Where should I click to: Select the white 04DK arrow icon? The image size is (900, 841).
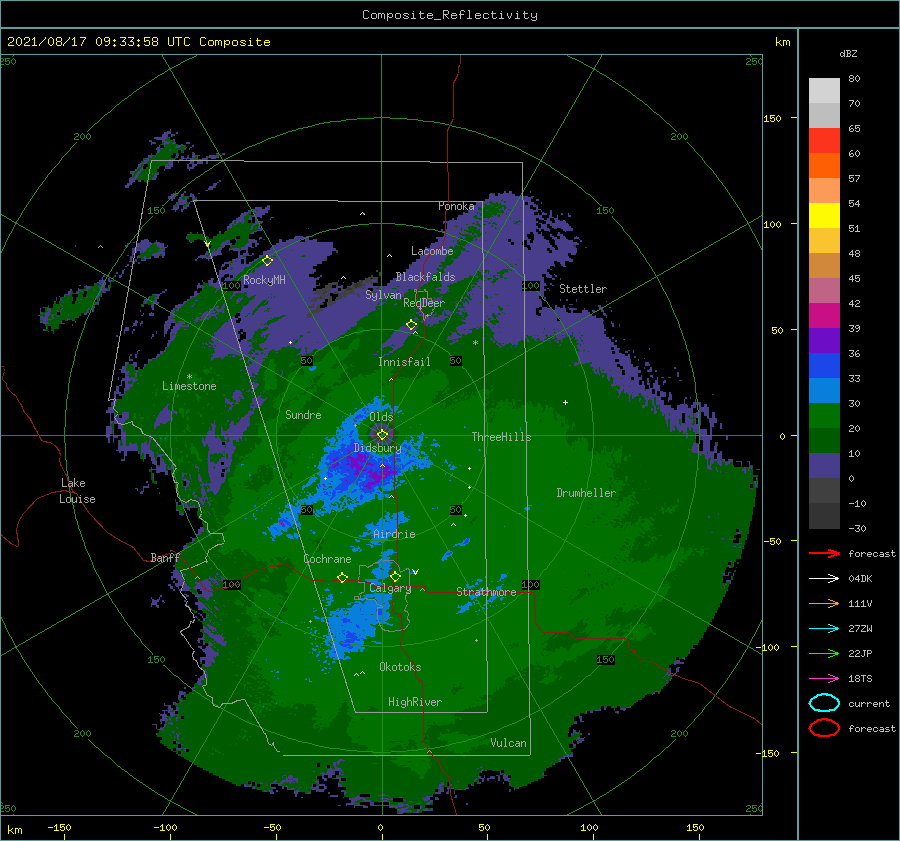pos(824,578)
